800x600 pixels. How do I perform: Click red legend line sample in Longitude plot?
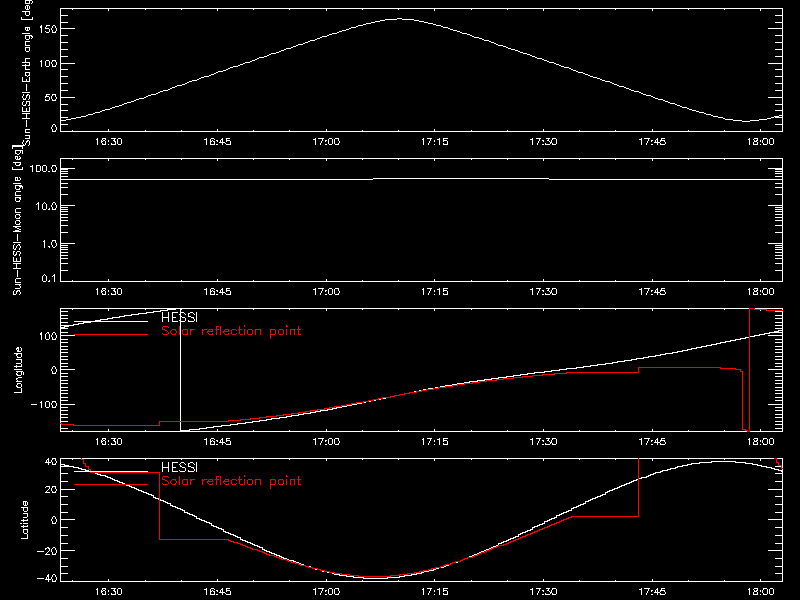111,335
